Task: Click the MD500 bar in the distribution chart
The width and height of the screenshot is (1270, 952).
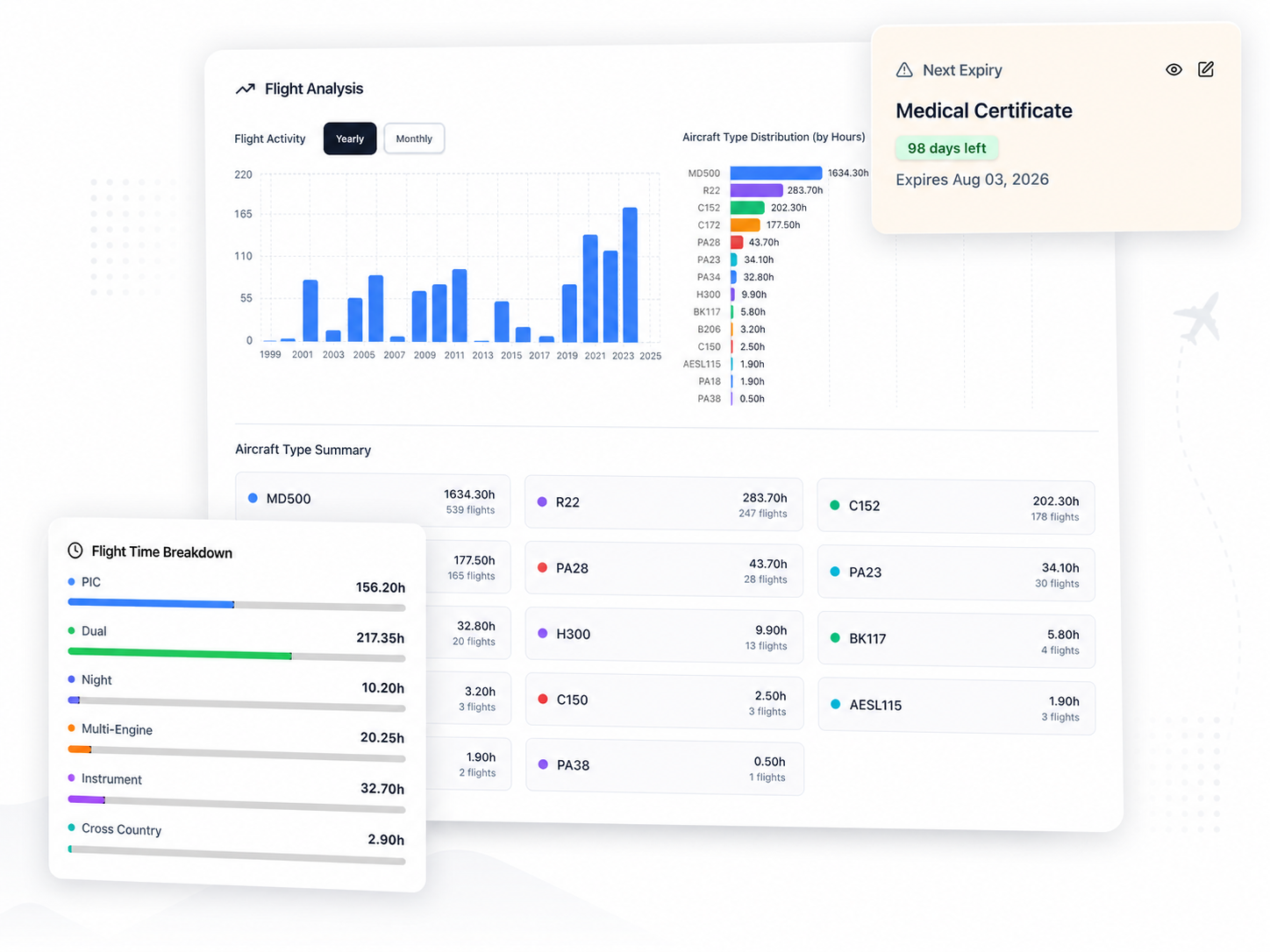Action: pyautogui.click(x=774, y=173)
